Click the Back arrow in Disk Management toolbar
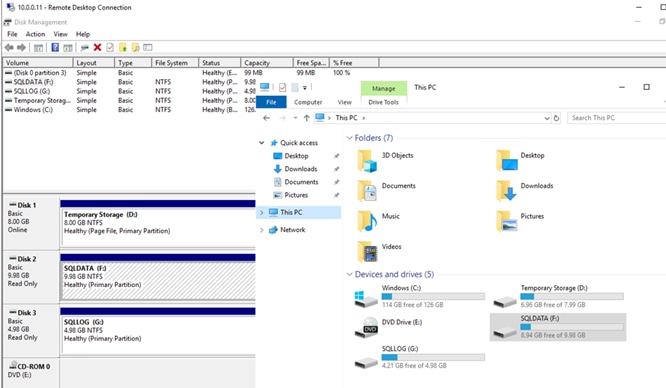The width and height of the screenshot is (666, 388). [9, 48]
